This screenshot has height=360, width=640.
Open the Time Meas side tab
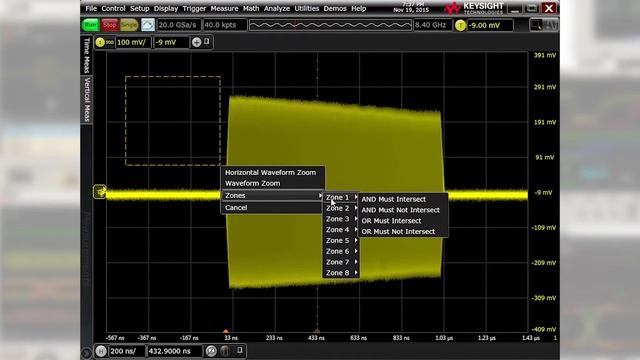87,56
